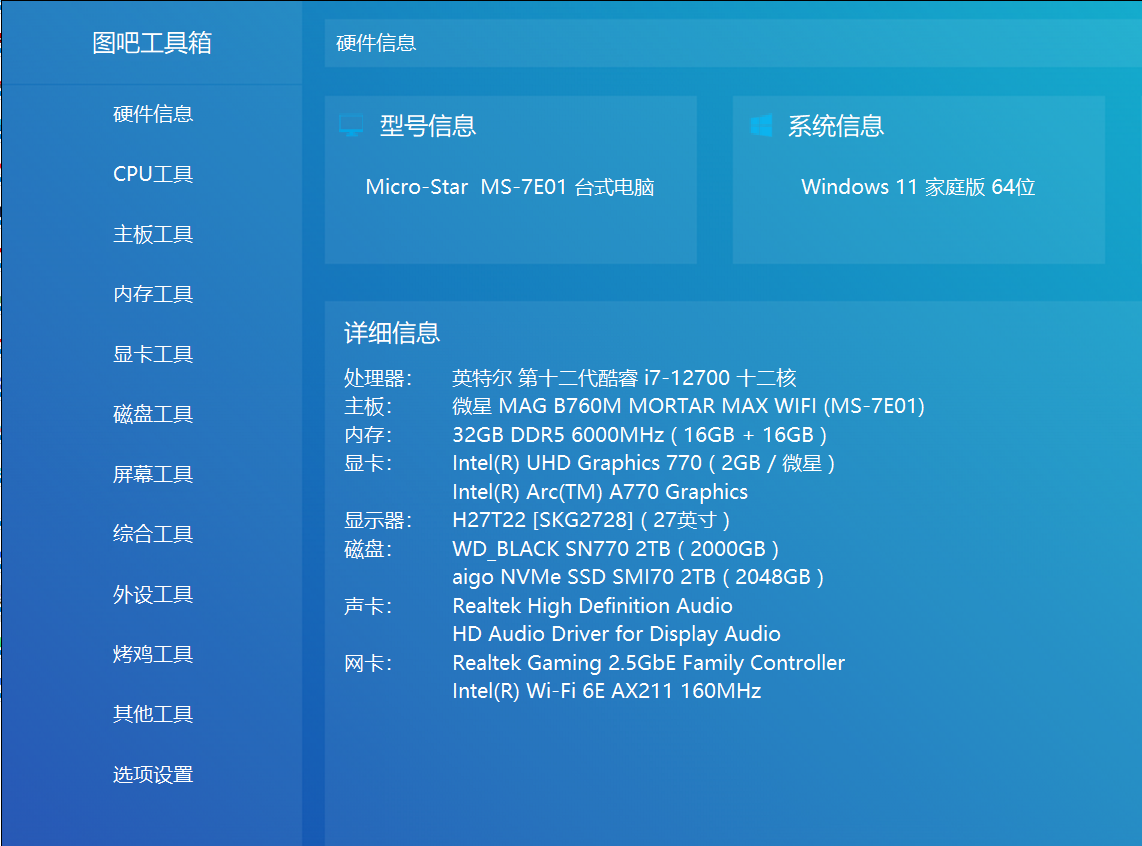Select 综合工具 in the sidebar
Viewport: 1142px width, 846px height.
pyautogui.click(x=153, y=534)
